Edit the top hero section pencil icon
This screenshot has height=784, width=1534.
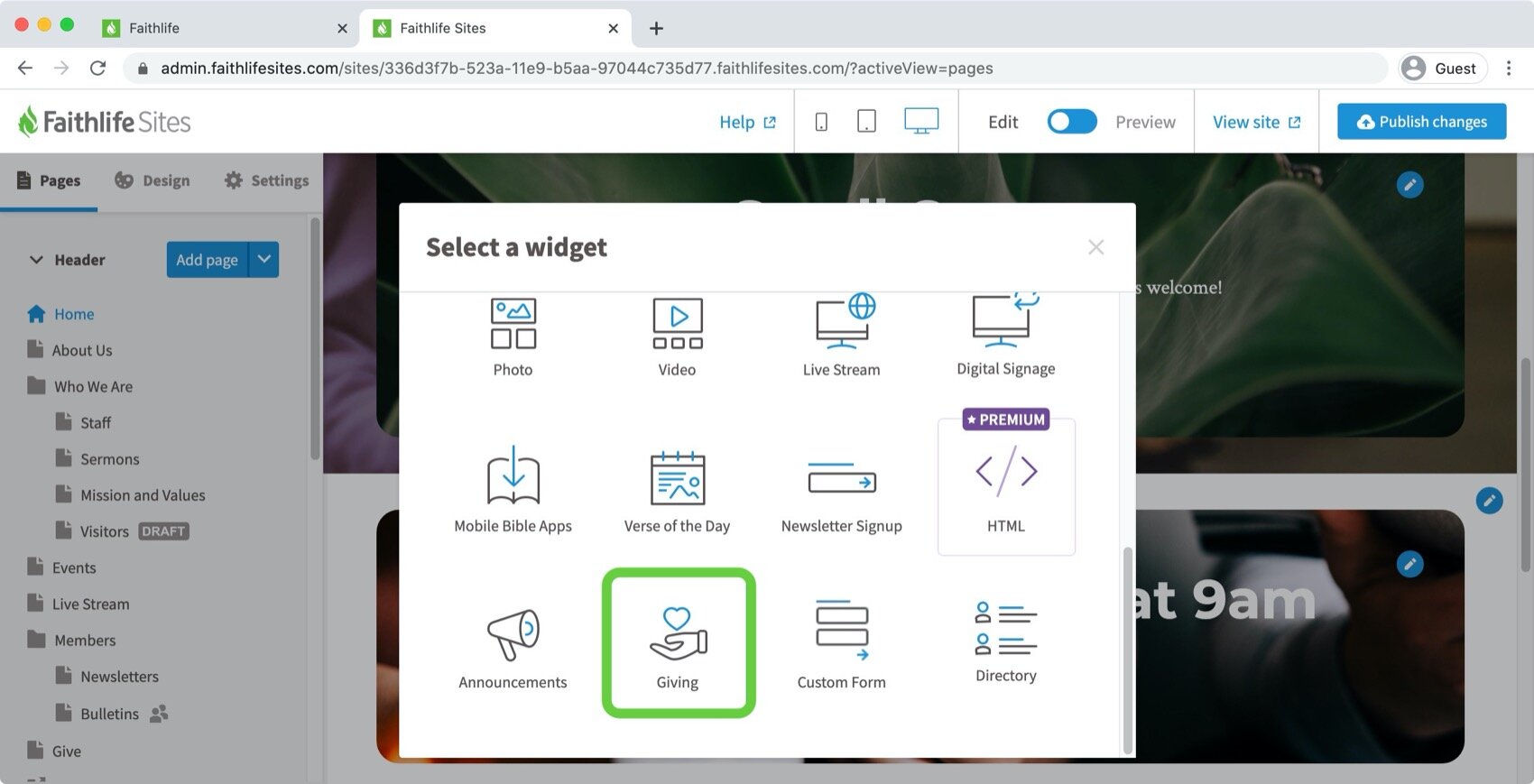pyautogui.click(x=1409, y=185)
